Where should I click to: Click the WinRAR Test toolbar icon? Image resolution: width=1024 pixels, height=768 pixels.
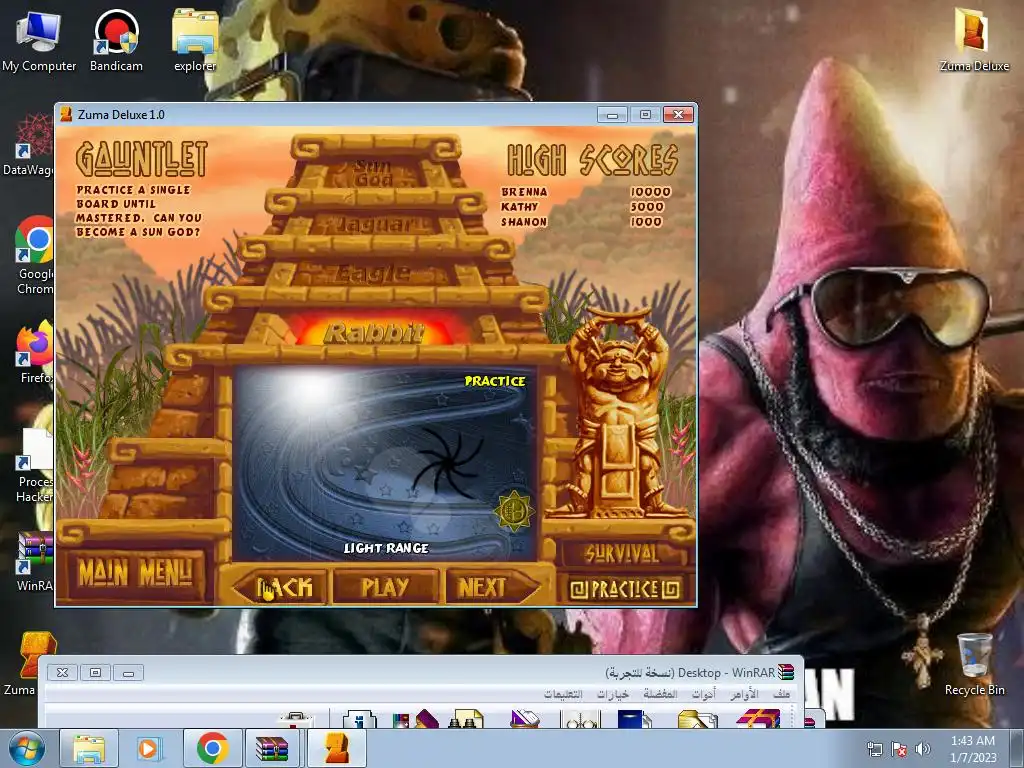(x=634, y=719)
